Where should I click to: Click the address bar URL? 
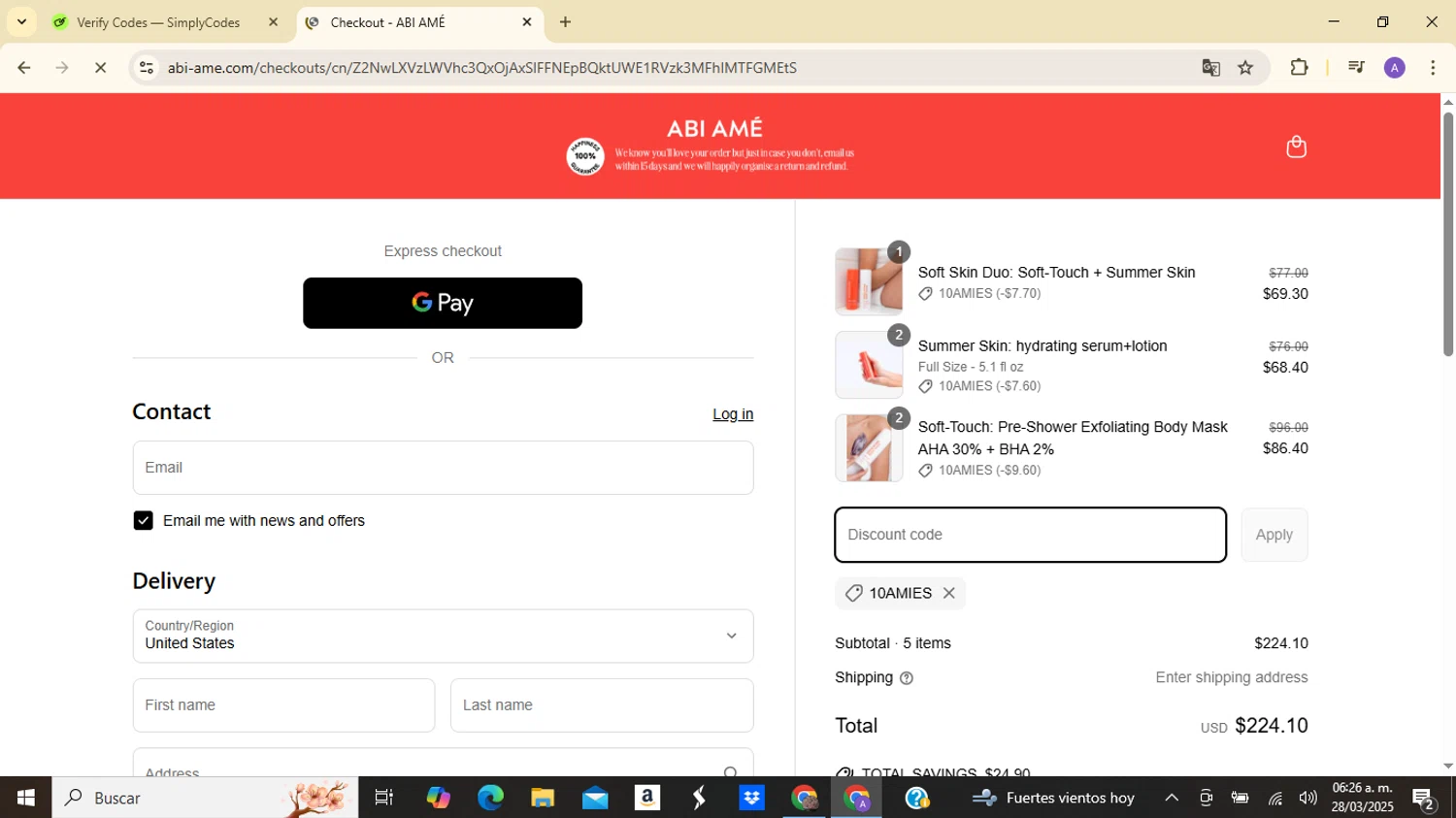482,68
